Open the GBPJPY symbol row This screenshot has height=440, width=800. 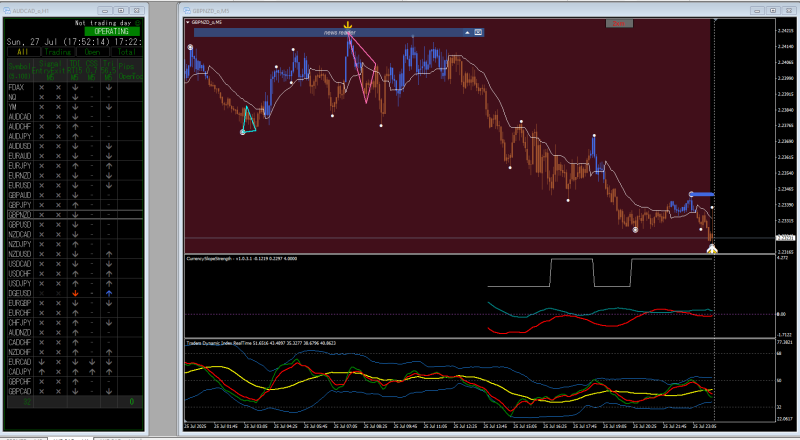click(75, 205)
